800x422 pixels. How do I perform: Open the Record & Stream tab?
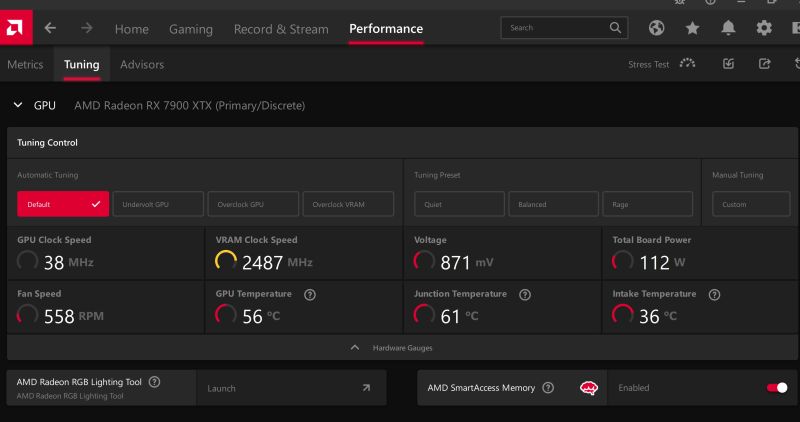[281, 29]
